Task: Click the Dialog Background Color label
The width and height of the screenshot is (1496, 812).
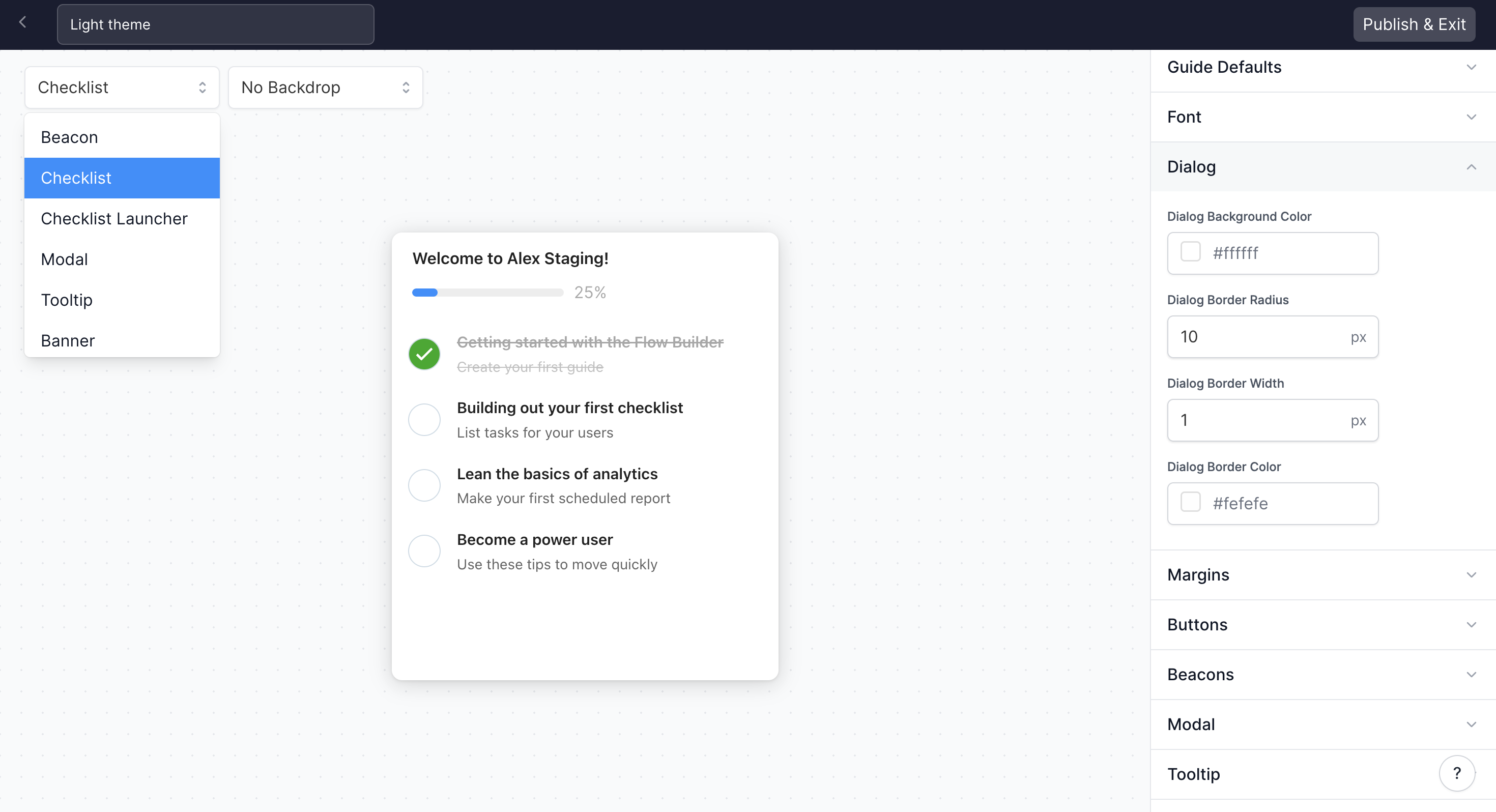Action: point(1240,217)
